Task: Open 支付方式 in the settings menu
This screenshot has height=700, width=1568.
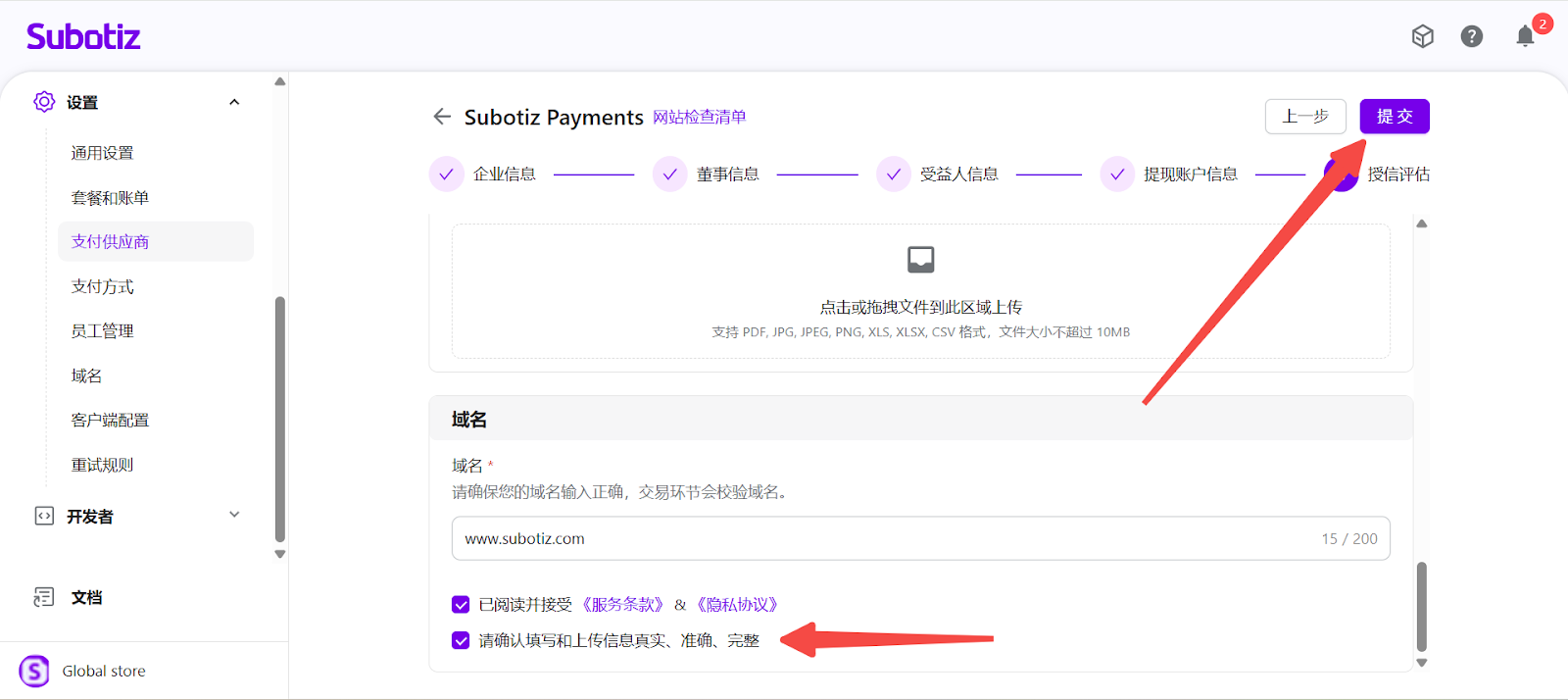Action: 103,286
